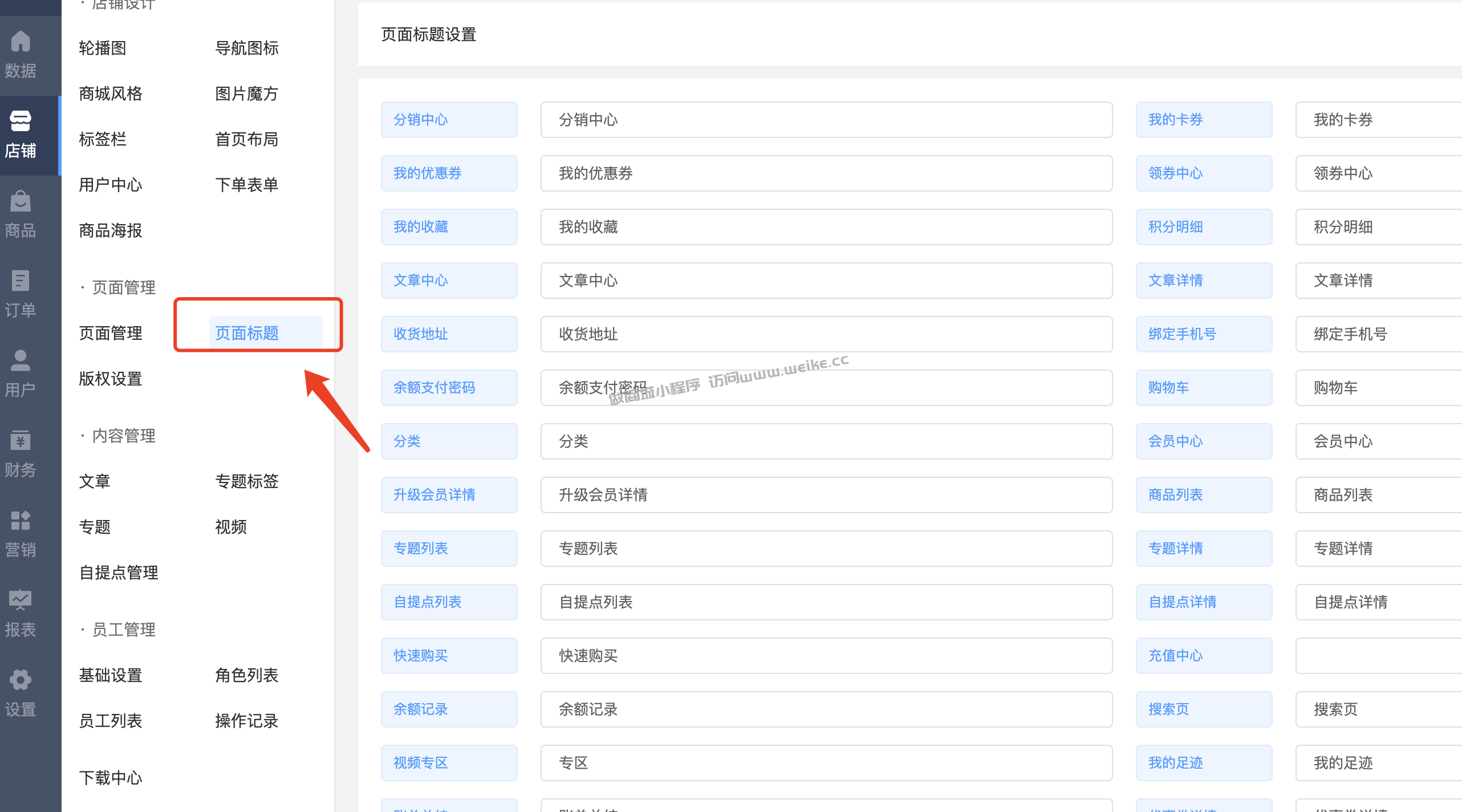The width and height of the screenshot is (1462, 812).
Task: Select the blue 分销中心 label
Action: [x=449, y=120]
